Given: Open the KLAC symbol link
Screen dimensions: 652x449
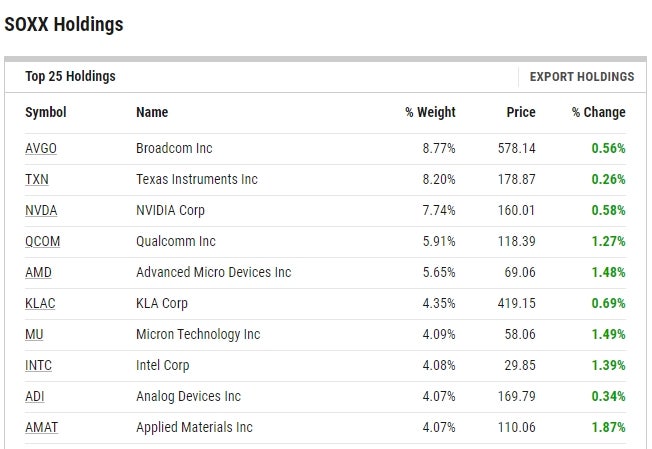Looking at the screenshot, I should (41, 303).
